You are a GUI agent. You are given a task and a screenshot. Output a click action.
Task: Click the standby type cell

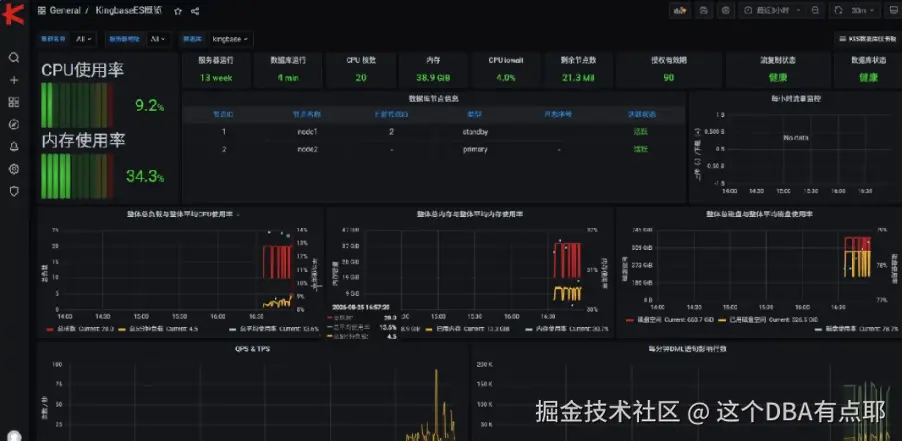pos(475,132)
